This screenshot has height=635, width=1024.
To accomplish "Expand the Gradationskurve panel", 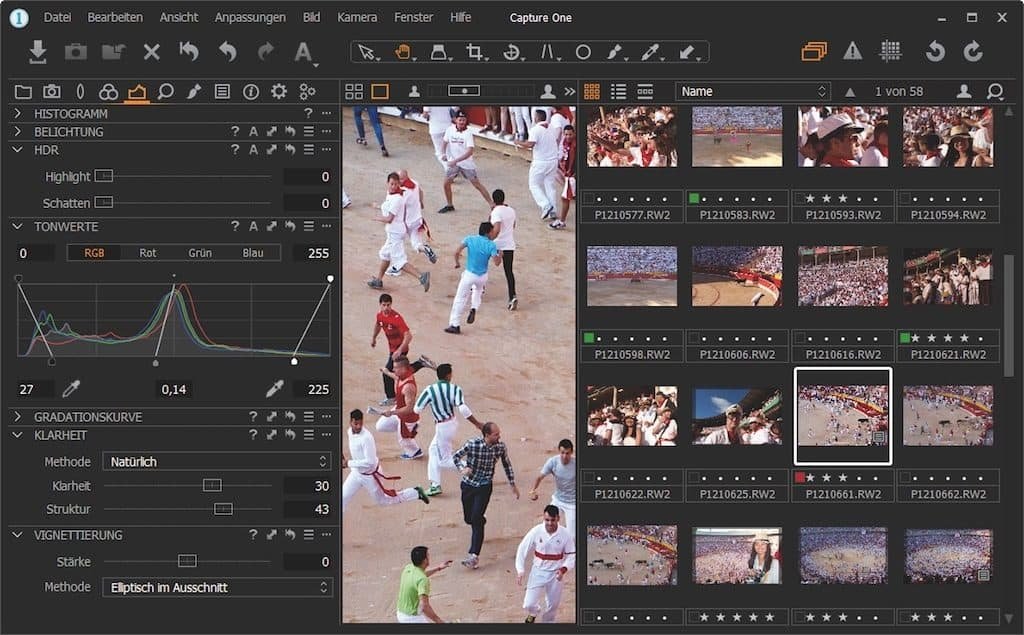I will [x=18, y=417].
